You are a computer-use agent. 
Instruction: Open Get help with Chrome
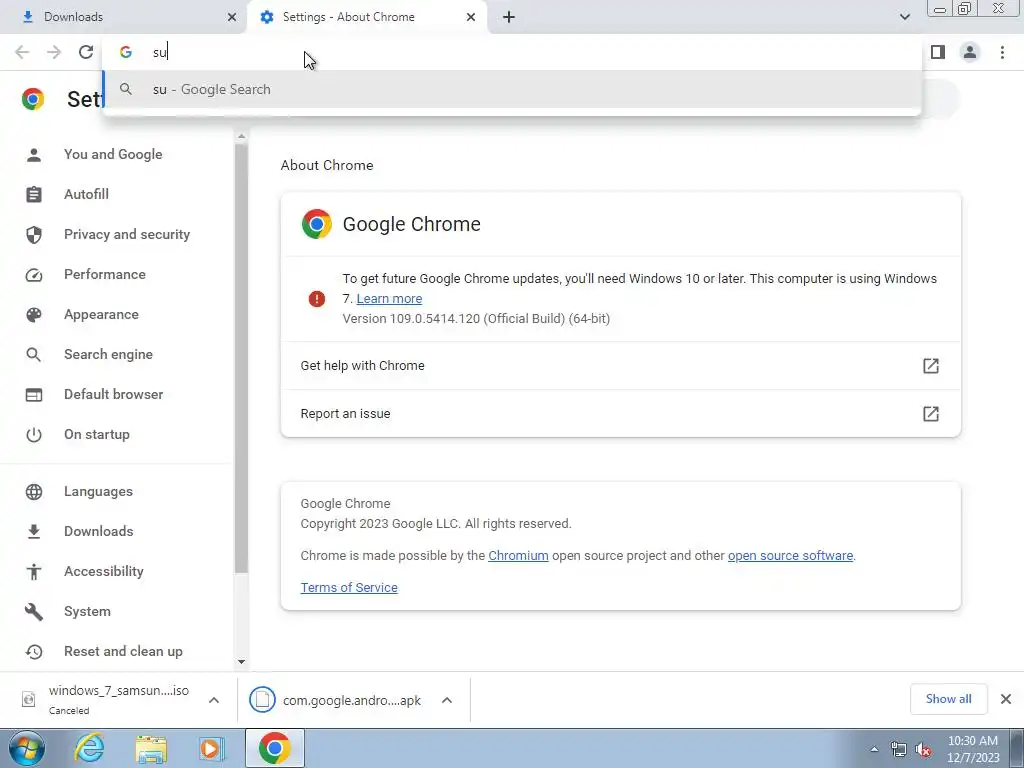pos(620,366)
